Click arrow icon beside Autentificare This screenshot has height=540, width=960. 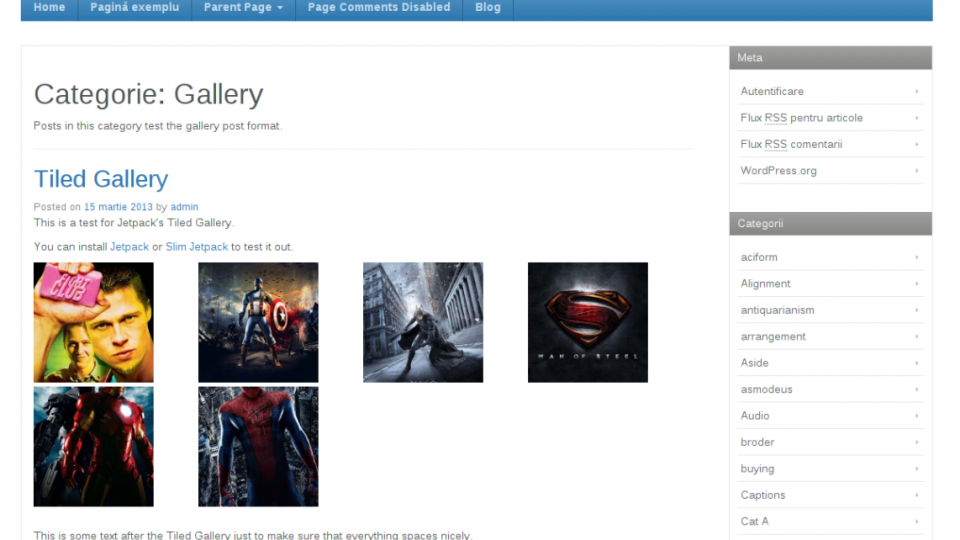pos(917,91)
